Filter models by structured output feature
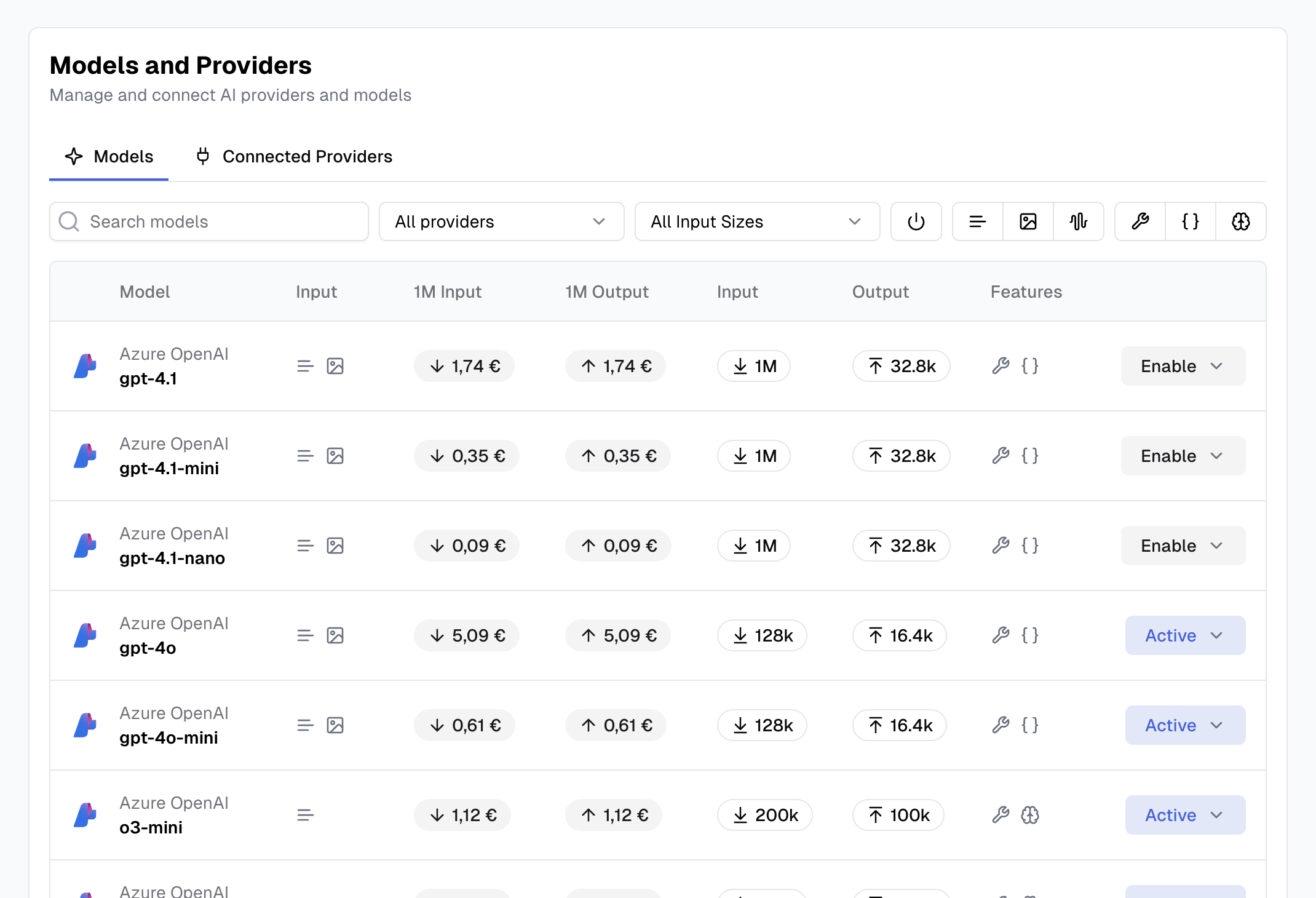Viewport: 1316px width, 898px height. (1190, 221)
